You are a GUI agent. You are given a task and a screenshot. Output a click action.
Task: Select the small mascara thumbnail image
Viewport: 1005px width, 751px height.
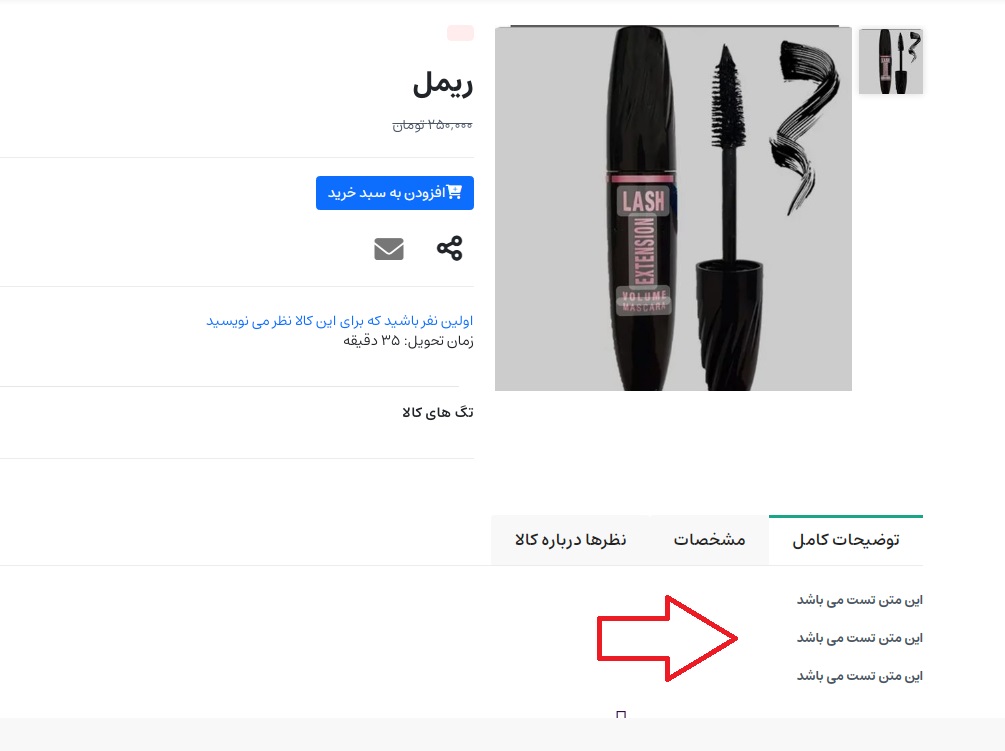point(891,62)
